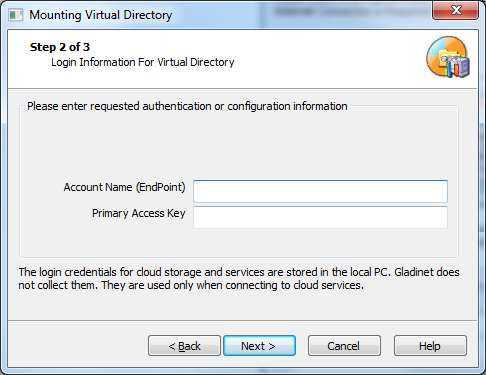Open Help for this wizard step

(x=430, y=346)
